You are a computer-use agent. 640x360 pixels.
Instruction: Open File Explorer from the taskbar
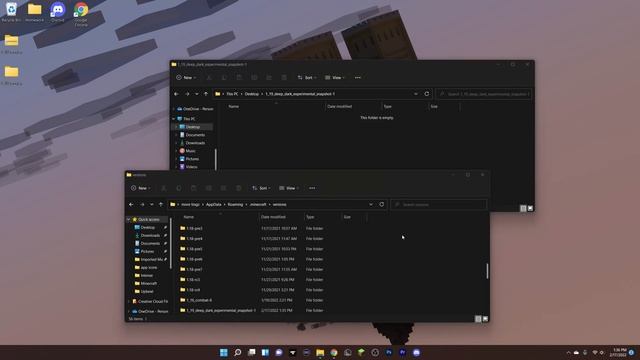pos(320,353)
